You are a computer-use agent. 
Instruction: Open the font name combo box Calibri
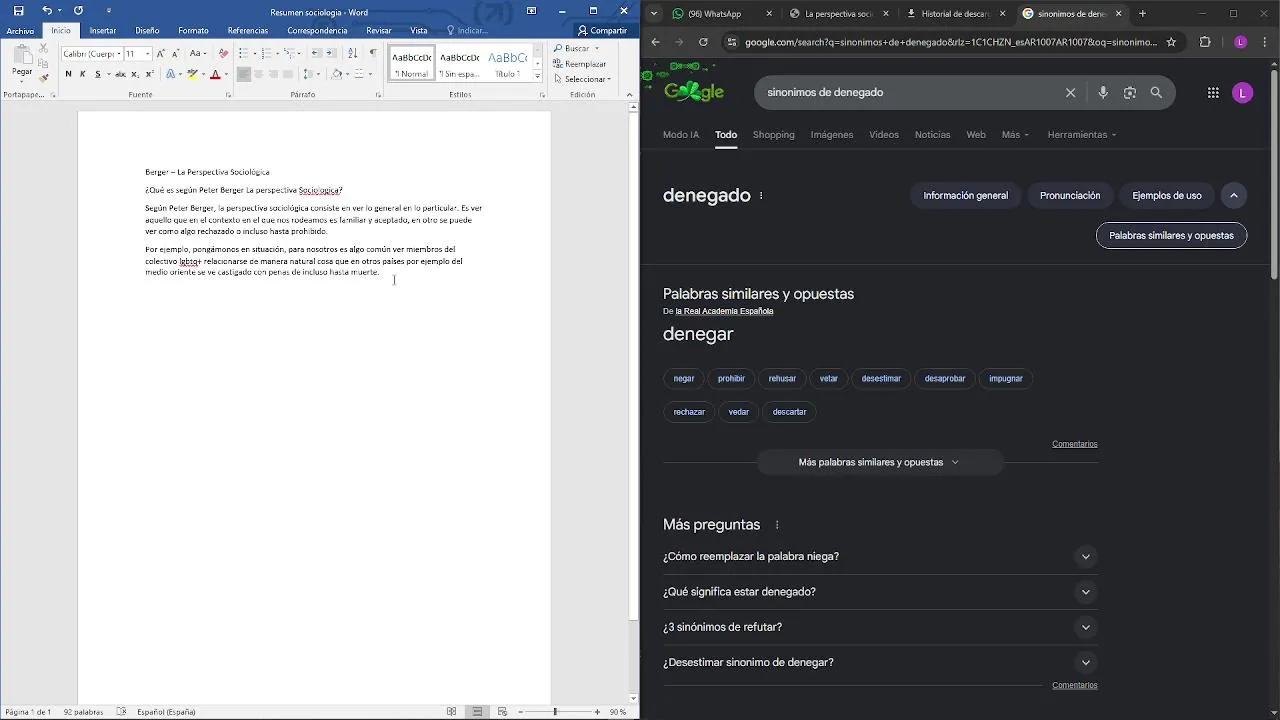91,53
